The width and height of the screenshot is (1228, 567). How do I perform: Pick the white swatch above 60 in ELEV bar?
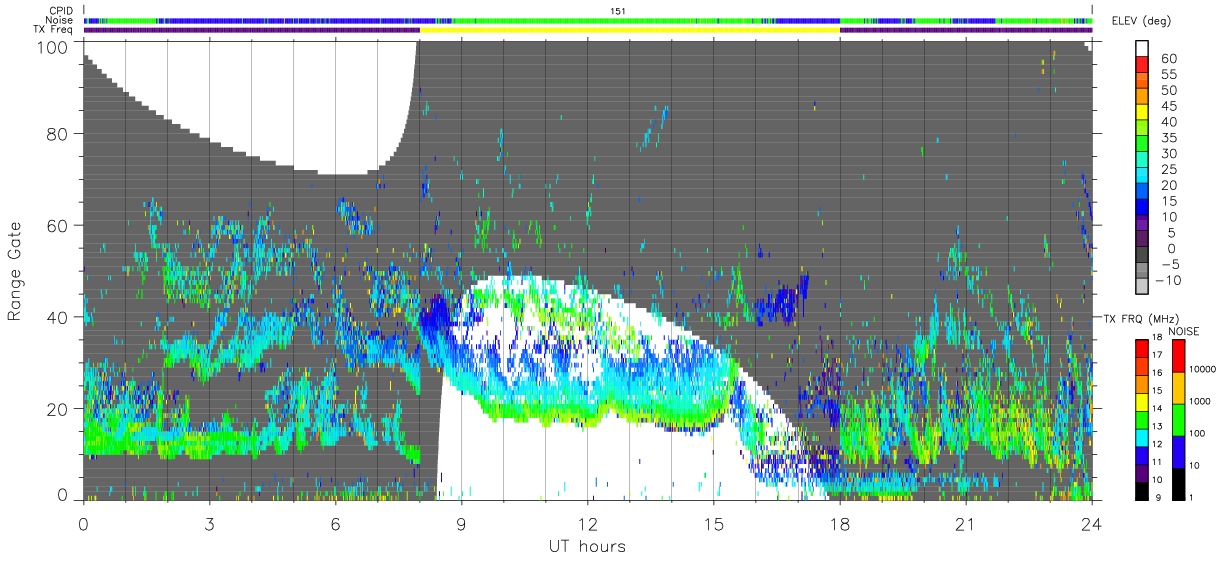(1142, 50)
